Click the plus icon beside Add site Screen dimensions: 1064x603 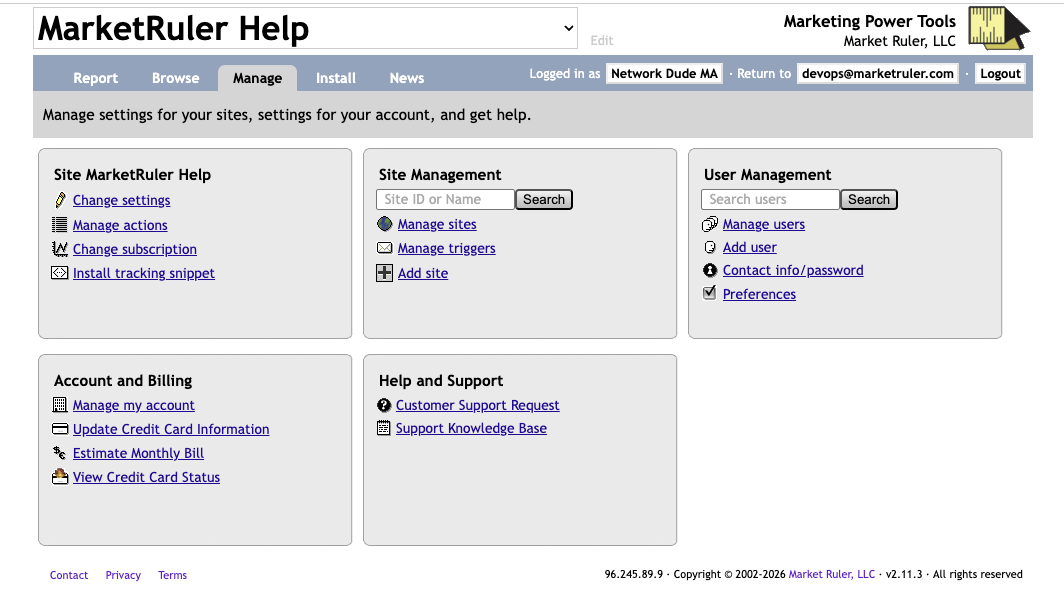[x=385, y=273]
